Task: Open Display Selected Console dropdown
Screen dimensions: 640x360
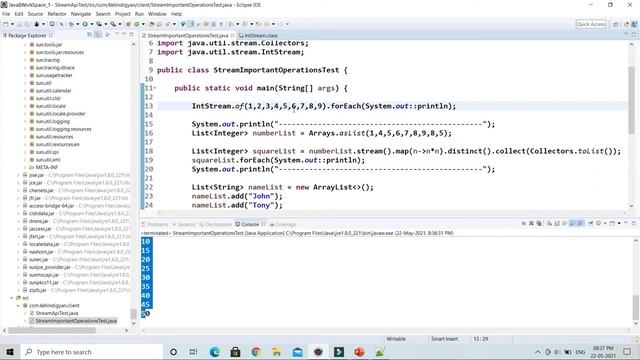Action: pyautogui.click(x=605, y=223)
